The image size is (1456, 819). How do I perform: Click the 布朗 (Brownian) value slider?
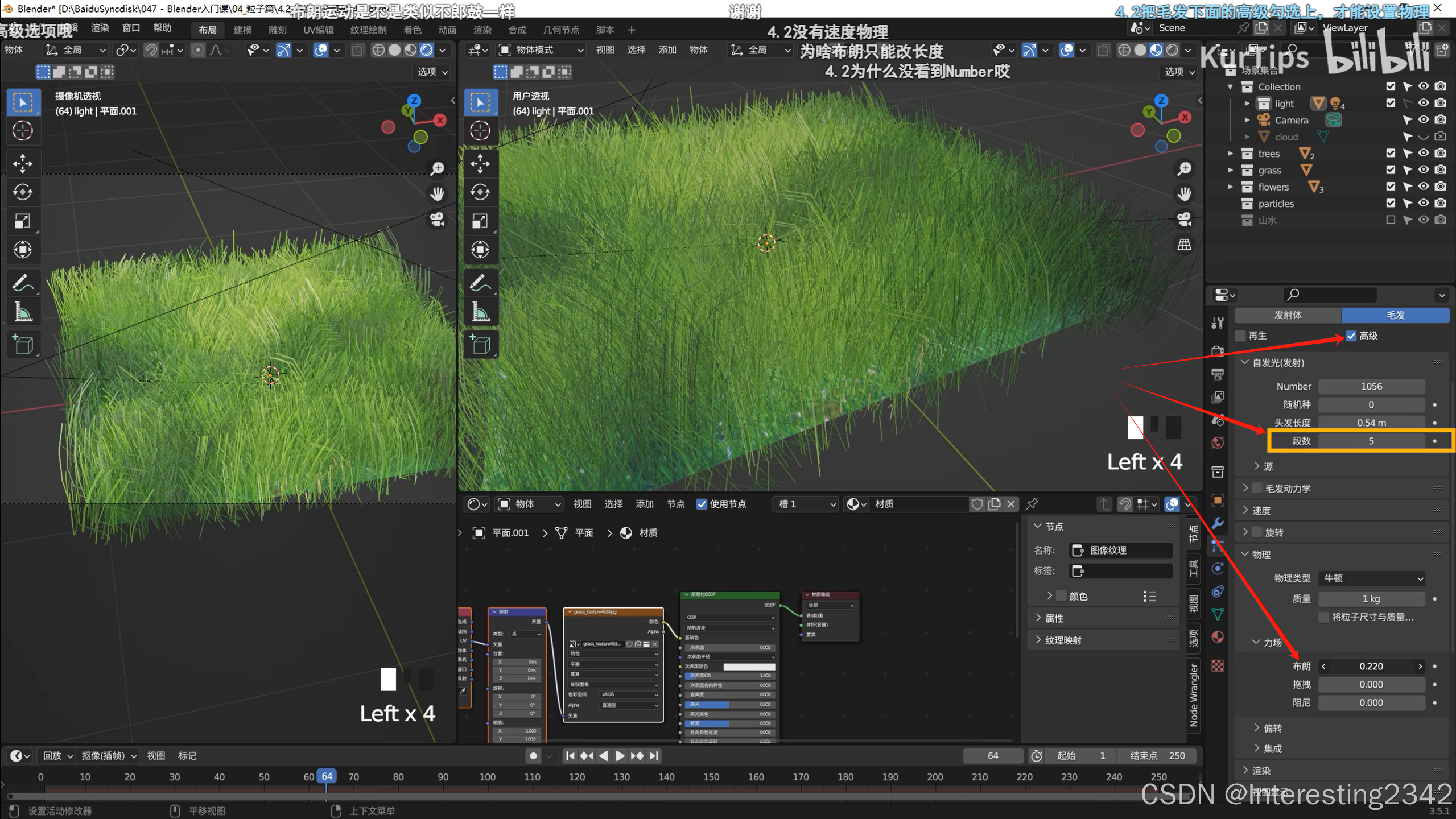(1371, 666)
